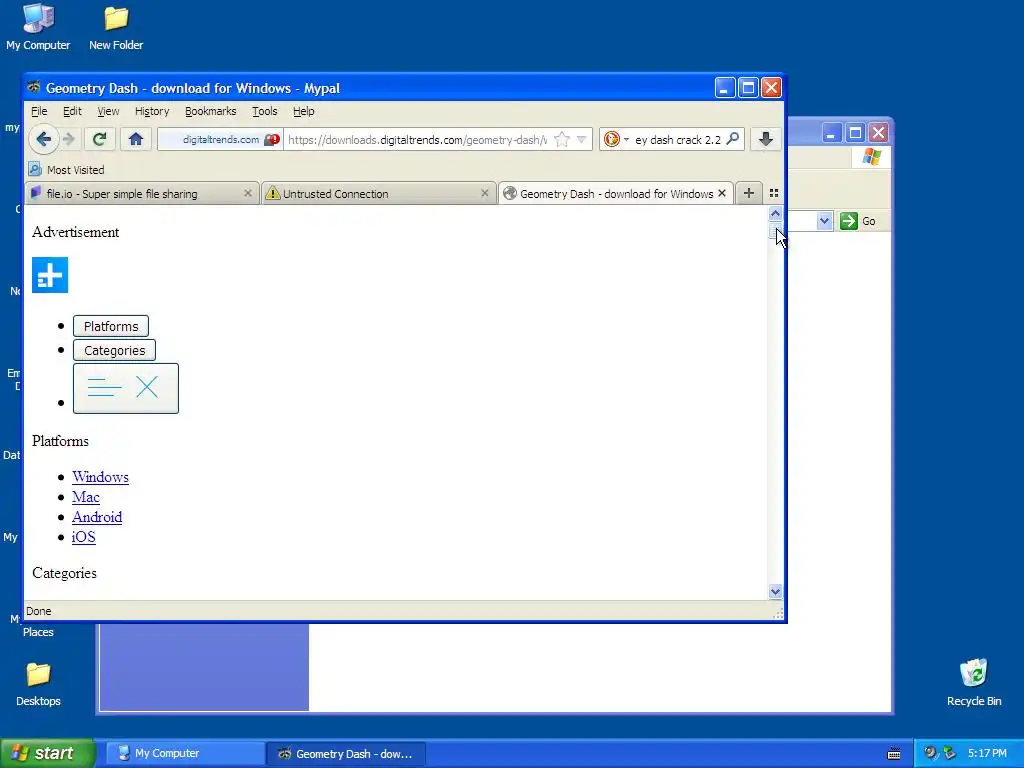Open the URL history dropdown arrow

coord(581,139)
